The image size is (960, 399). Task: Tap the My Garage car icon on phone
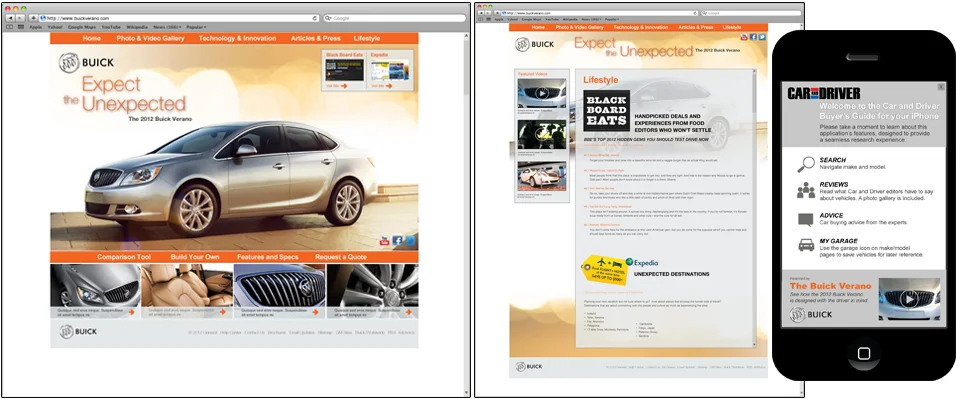coord(806,245)
